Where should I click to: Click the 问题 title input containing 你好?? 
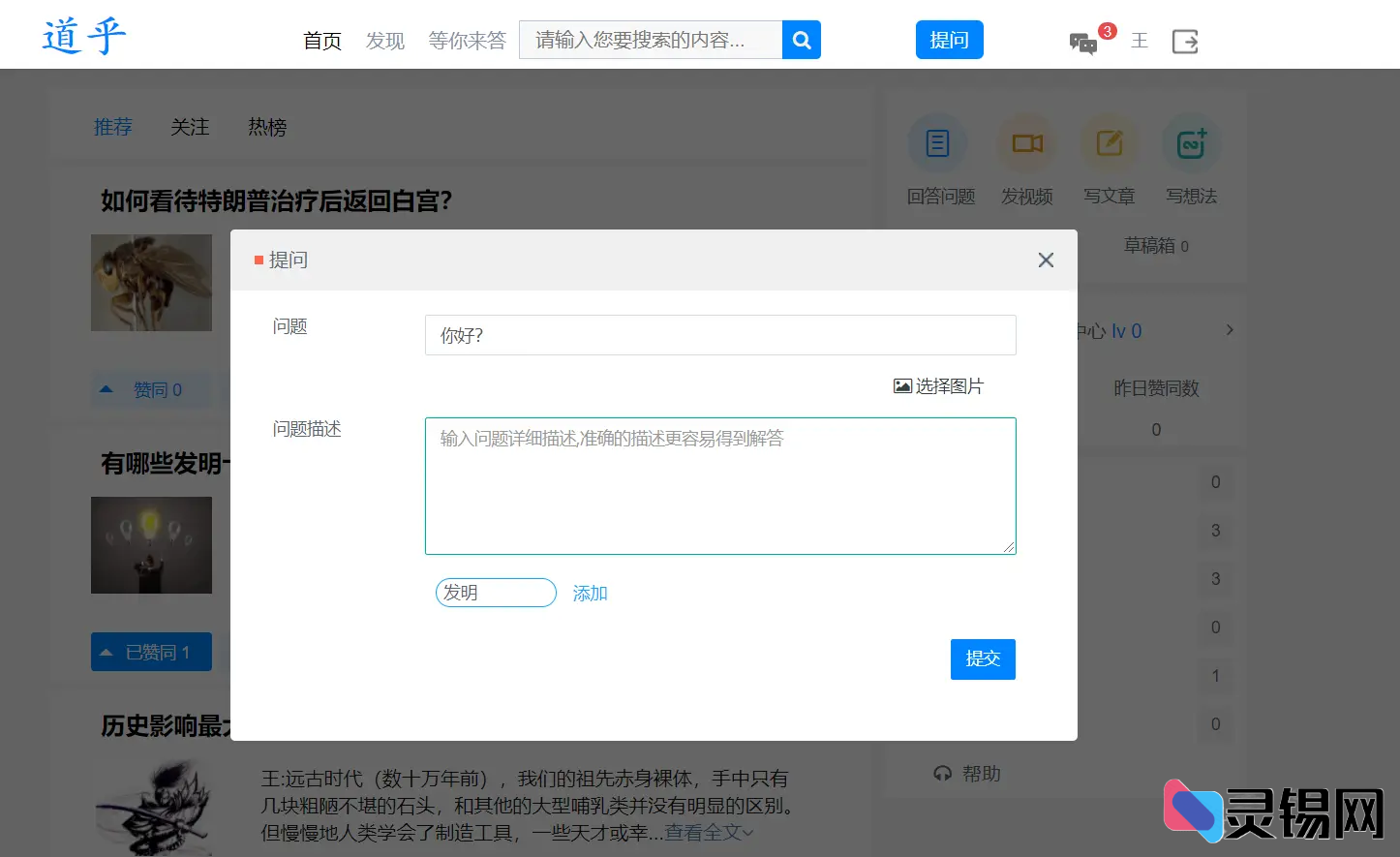pyautogui.click(x=720, y=335)
